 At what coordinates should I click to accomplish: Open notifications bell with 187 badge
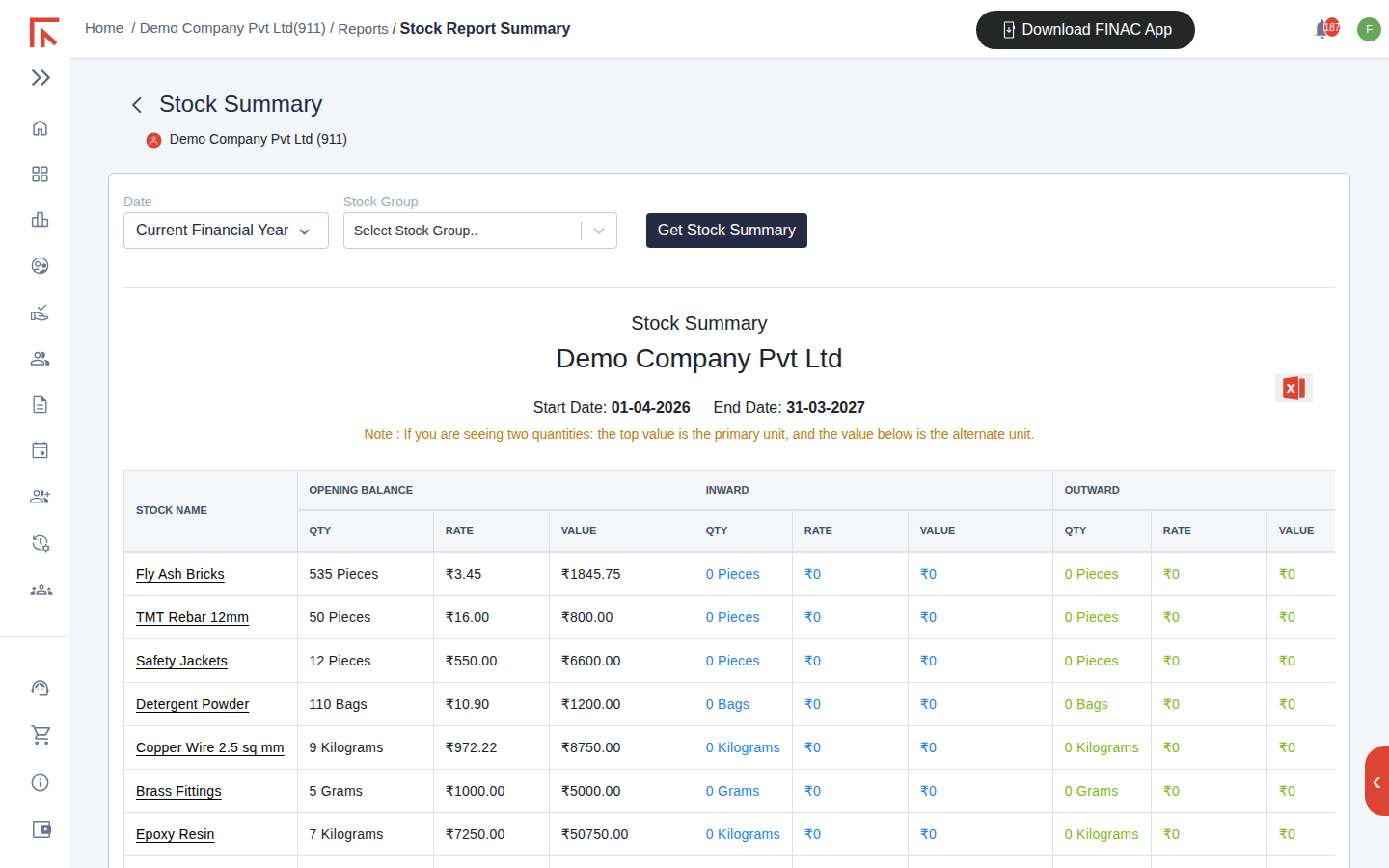(x=1326, y=29)
